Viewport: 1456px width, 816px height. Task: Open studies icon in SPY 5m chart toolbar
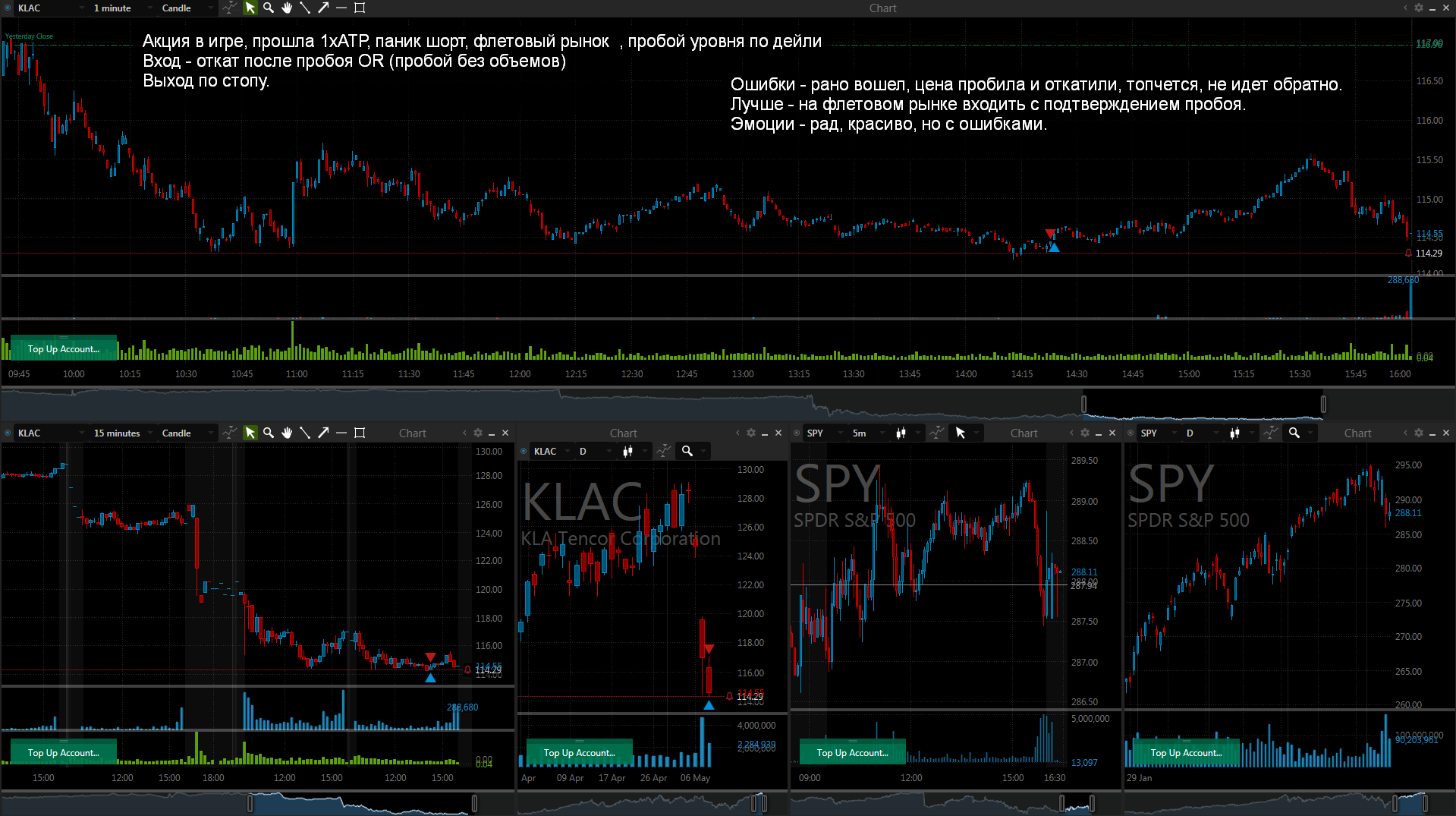pos(937,433)
